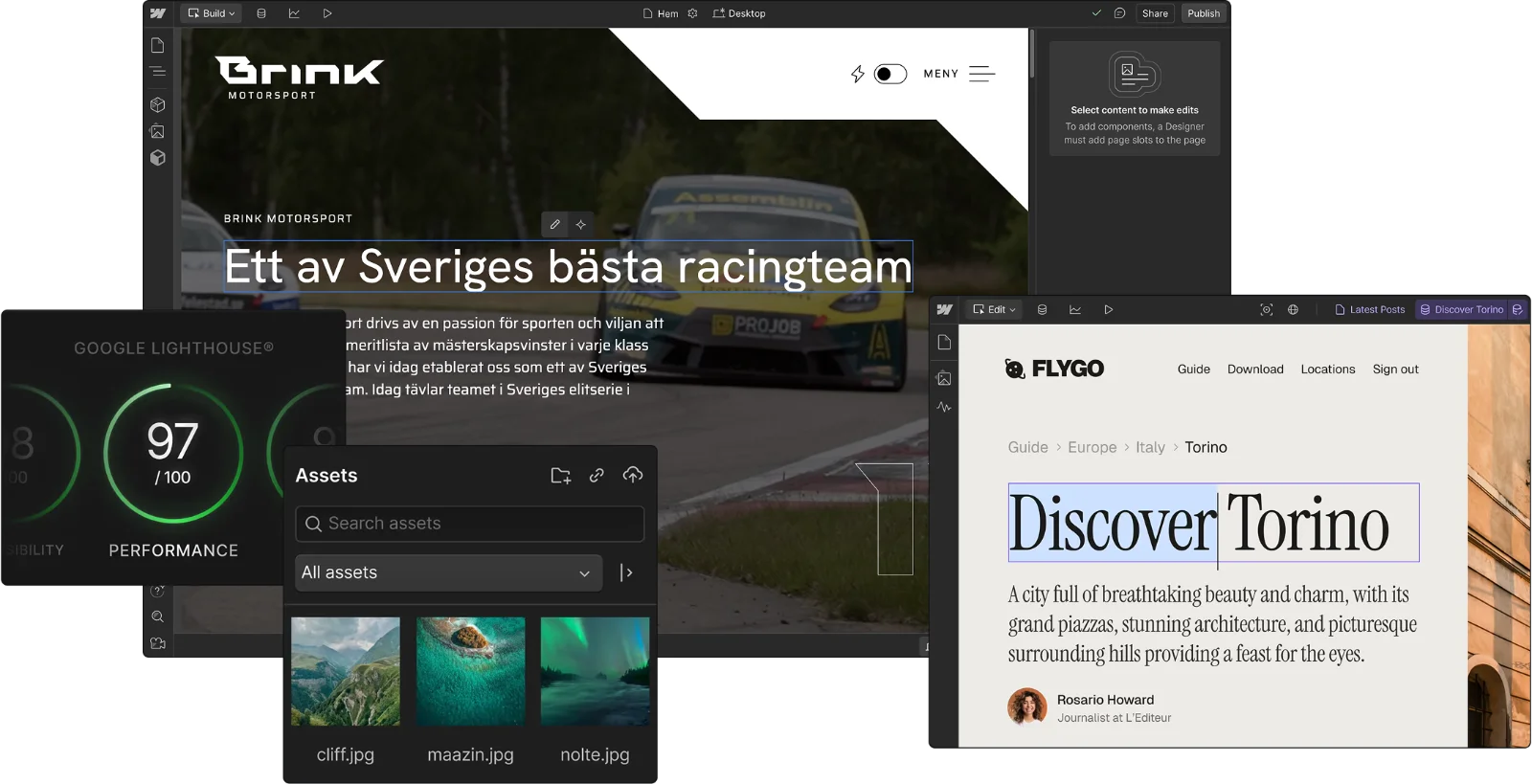1532x784 pixels.
Task: Open the activity pulse icon in the Flygo sidebar
Action: tap(944, 407)
